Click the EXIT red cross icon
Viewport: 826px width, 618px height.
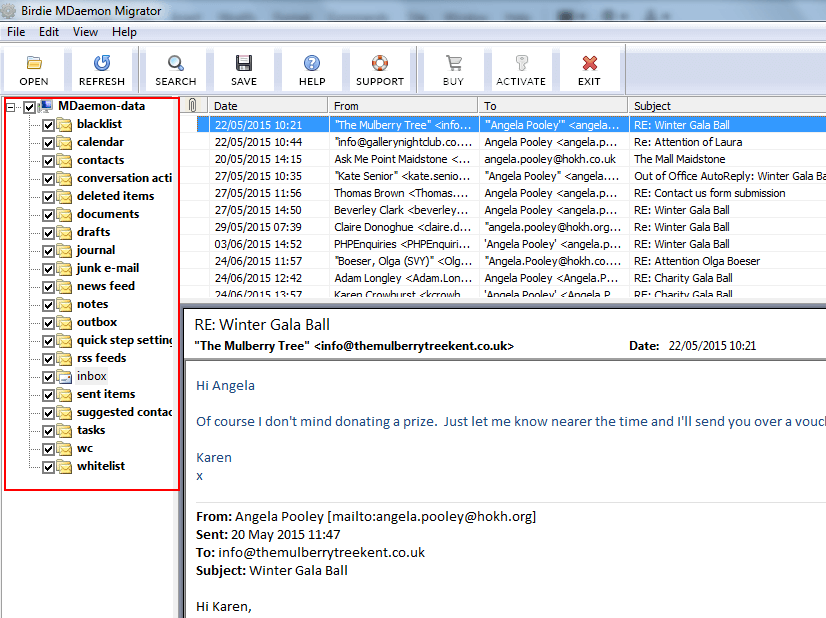coord(589,63)
